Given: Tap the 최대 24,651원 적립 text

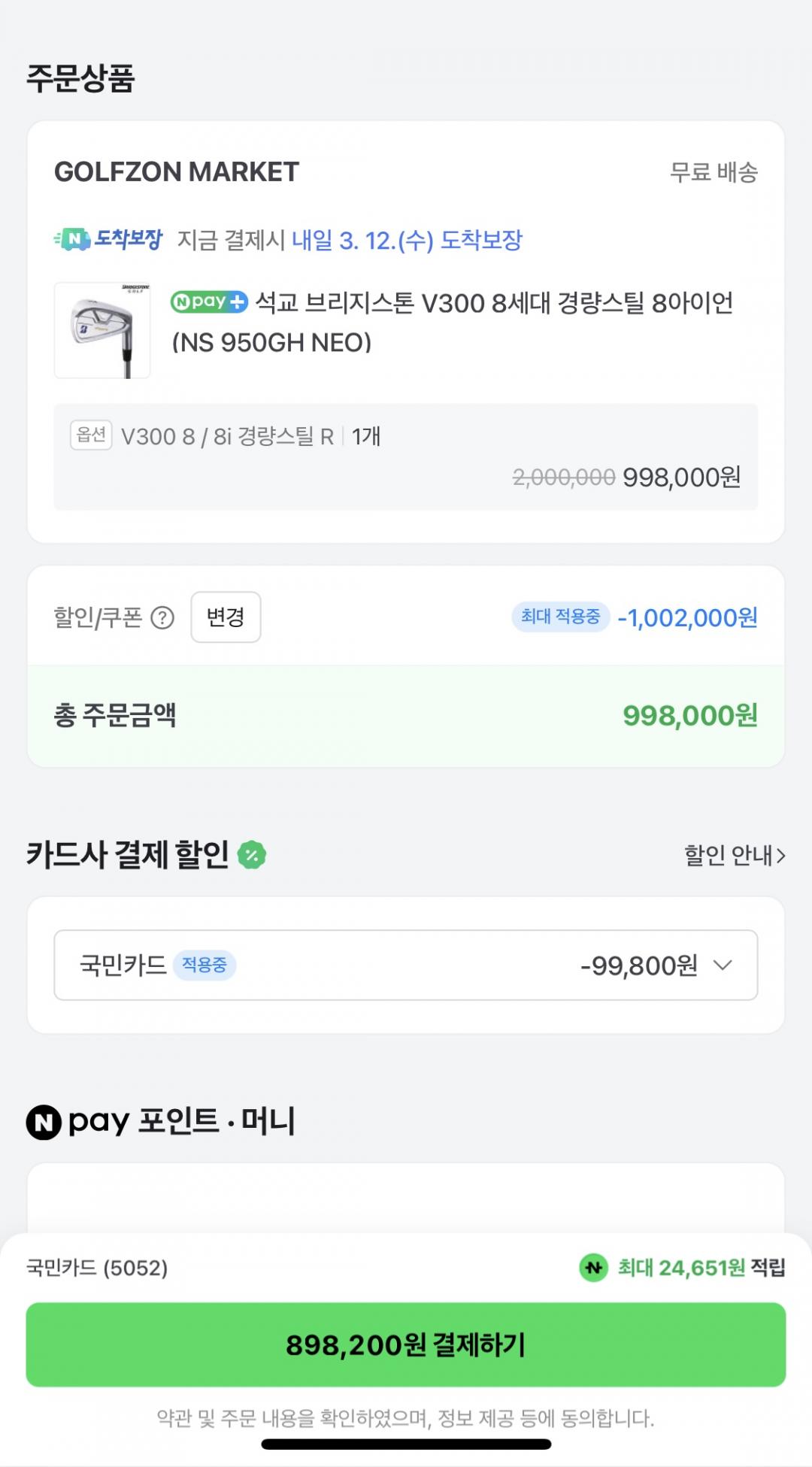Looking at the screenshot, I should (701, 1268).
